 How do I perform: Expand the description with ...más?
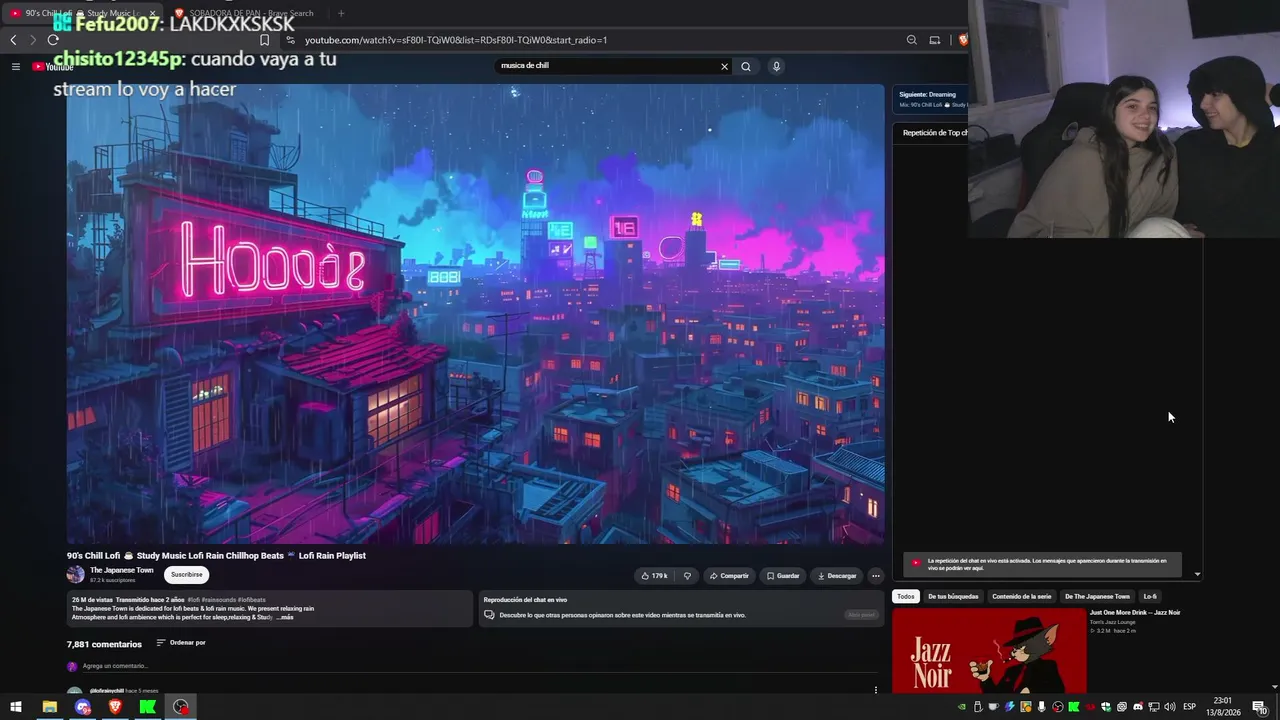[x=285, y=617]
